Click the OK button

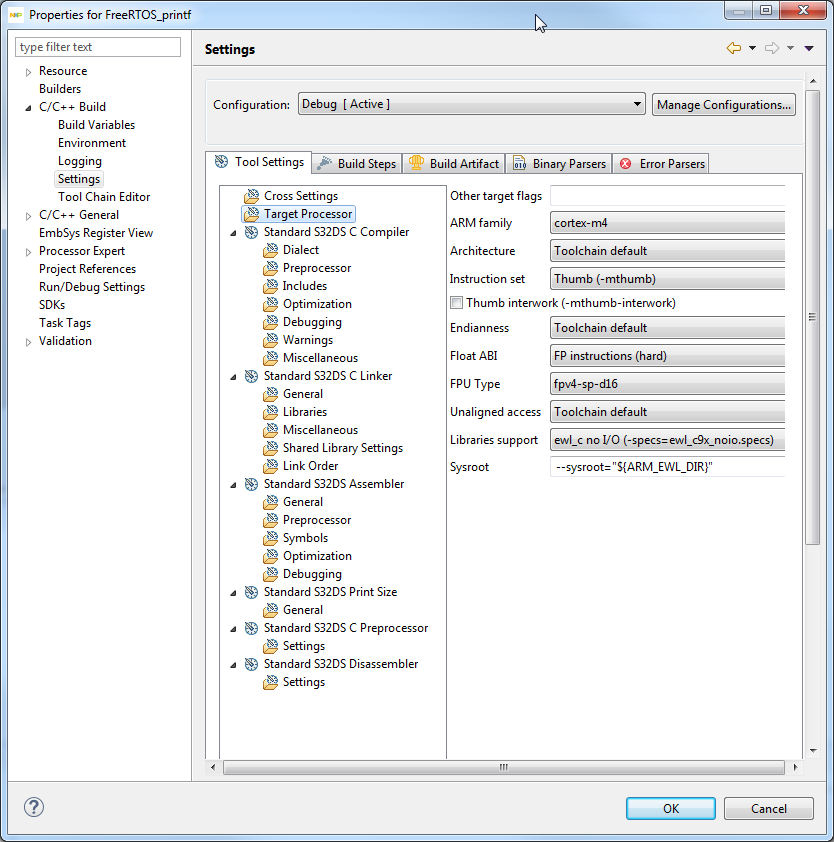pyautogui.click(x=671, y=808)
